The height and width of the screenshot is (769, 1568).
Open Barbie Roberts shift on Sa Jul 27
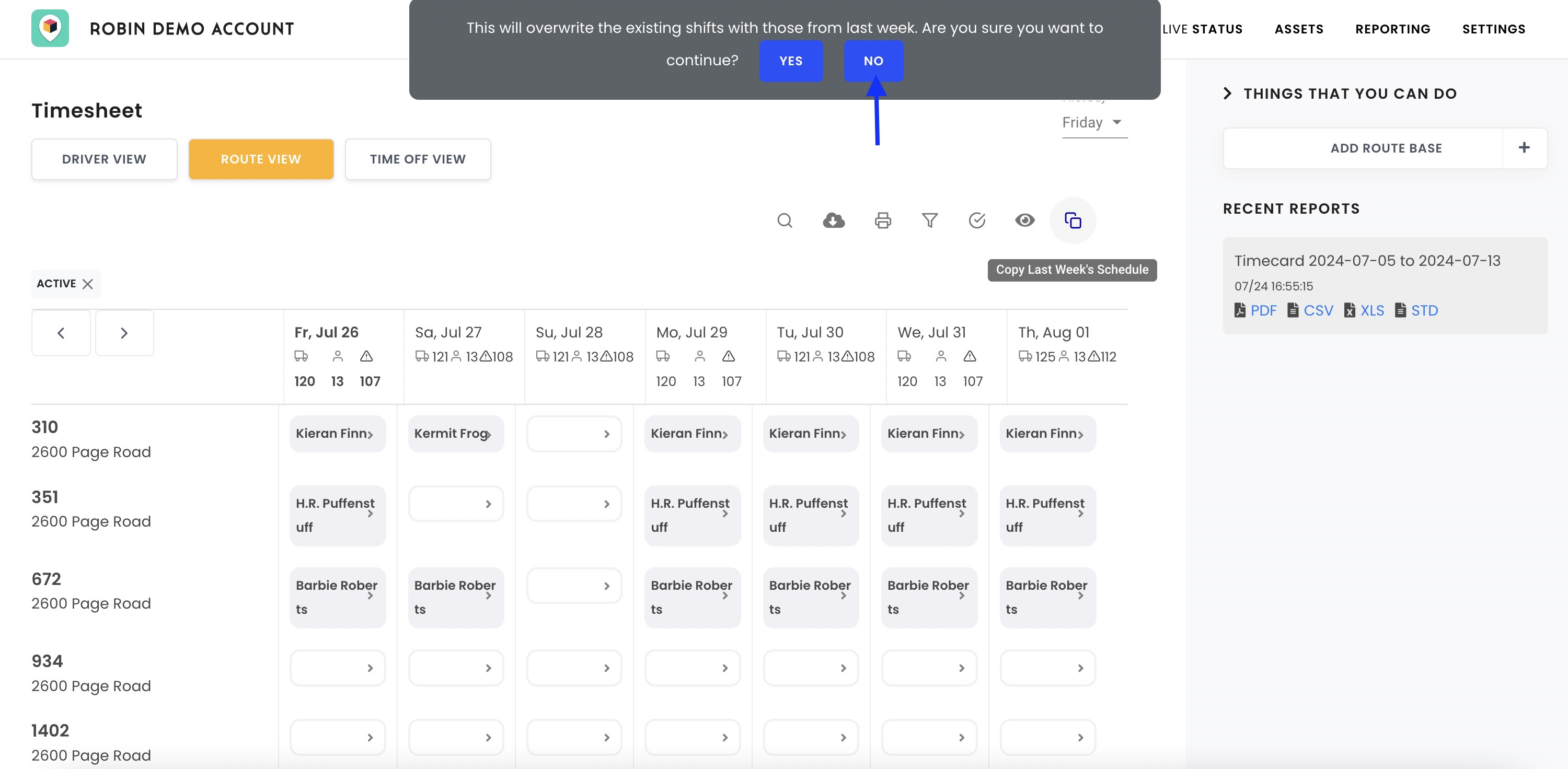[x=456, y=598]
